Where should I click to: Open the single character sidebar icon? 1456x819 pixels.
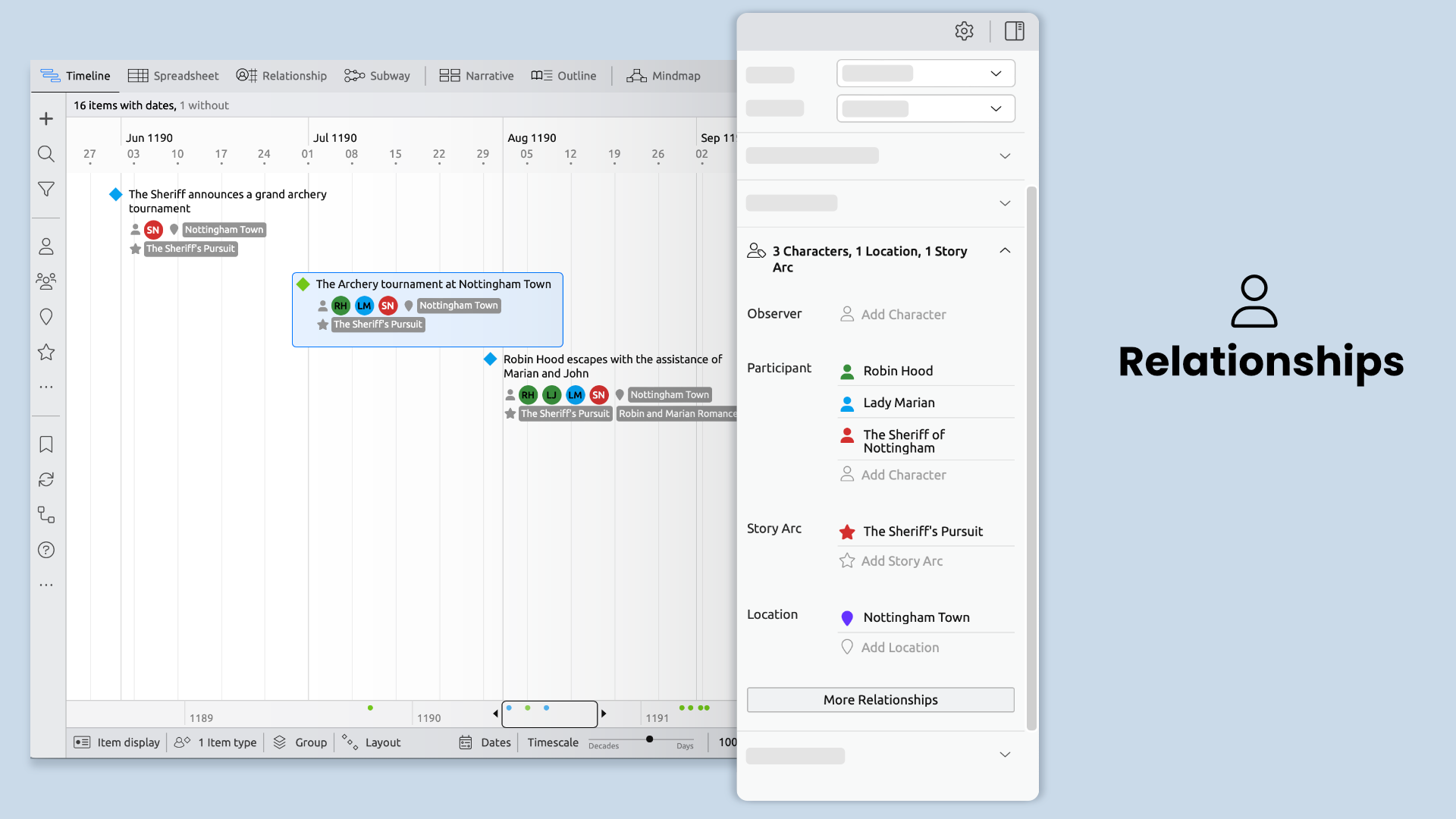tap(46, 246)
